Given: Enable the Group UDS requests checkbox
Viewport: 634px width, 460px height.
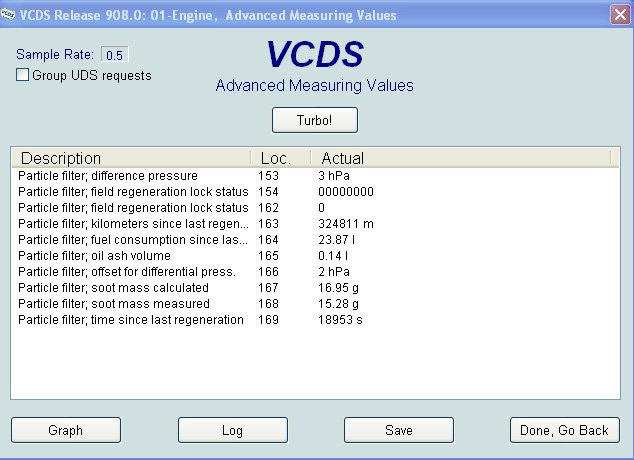Looking at the screenshot, I should click(x=22, y=75).
